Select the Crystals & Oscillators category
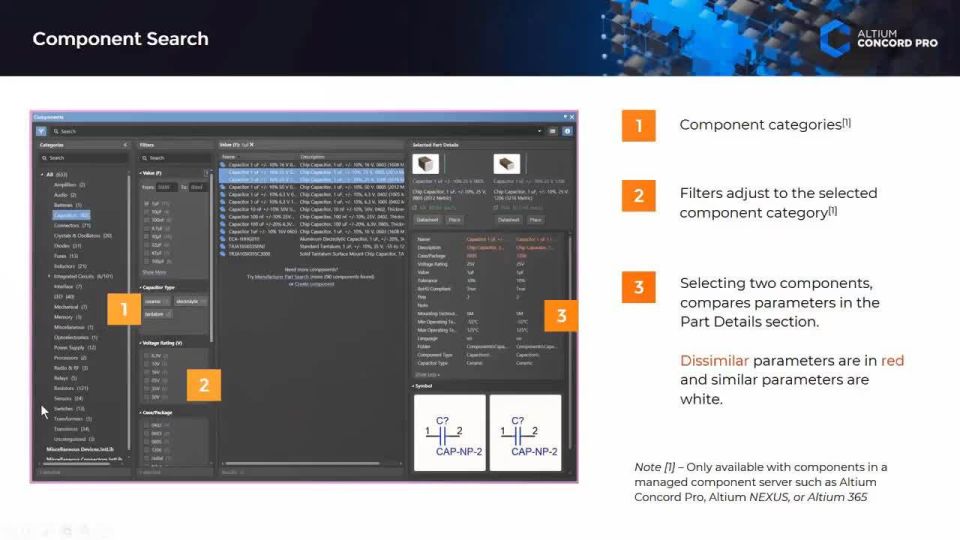960x540 pixels. (x=83, y=236)
